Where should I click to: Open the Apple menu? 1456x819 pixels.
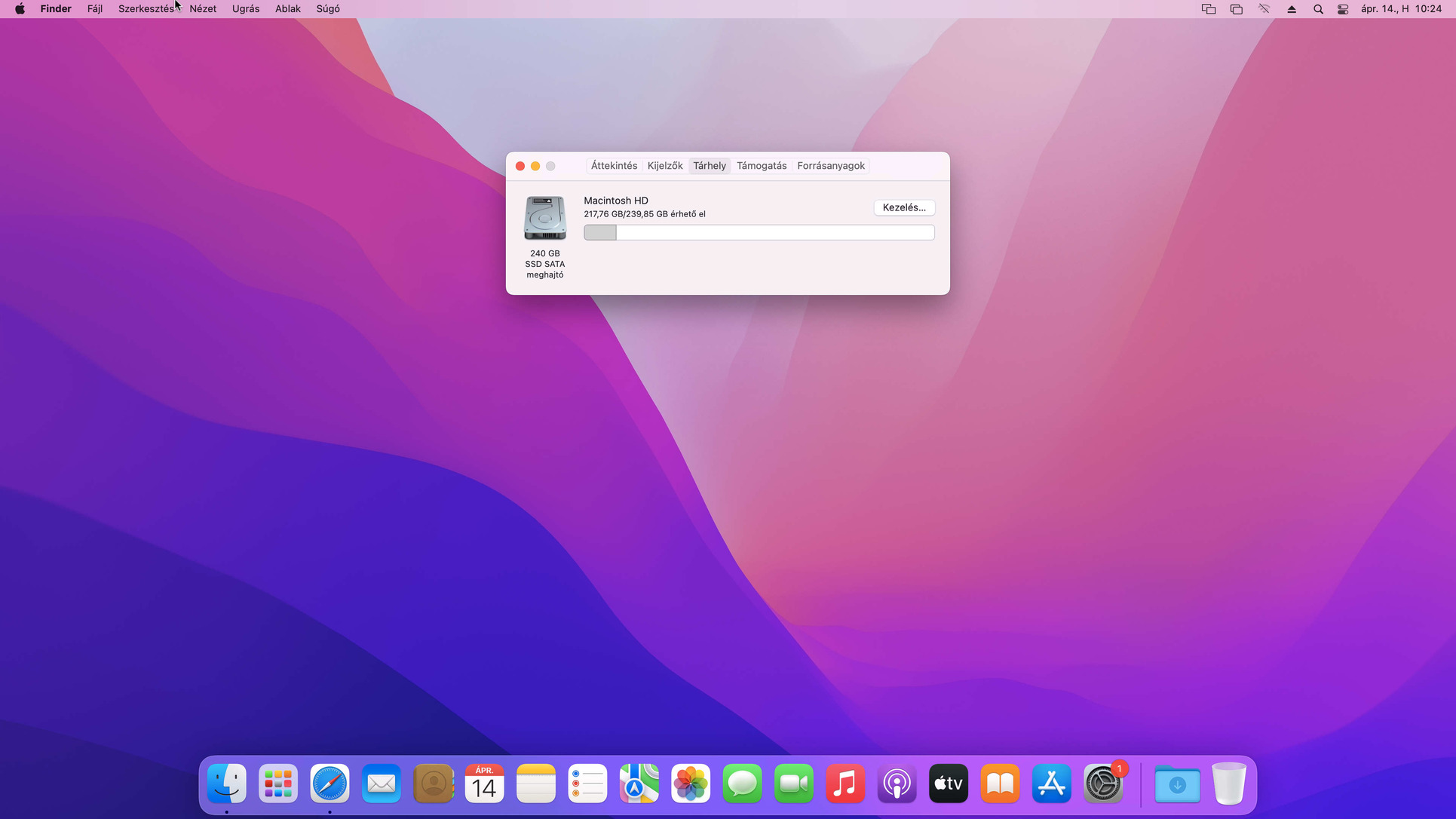coord(20,9)
